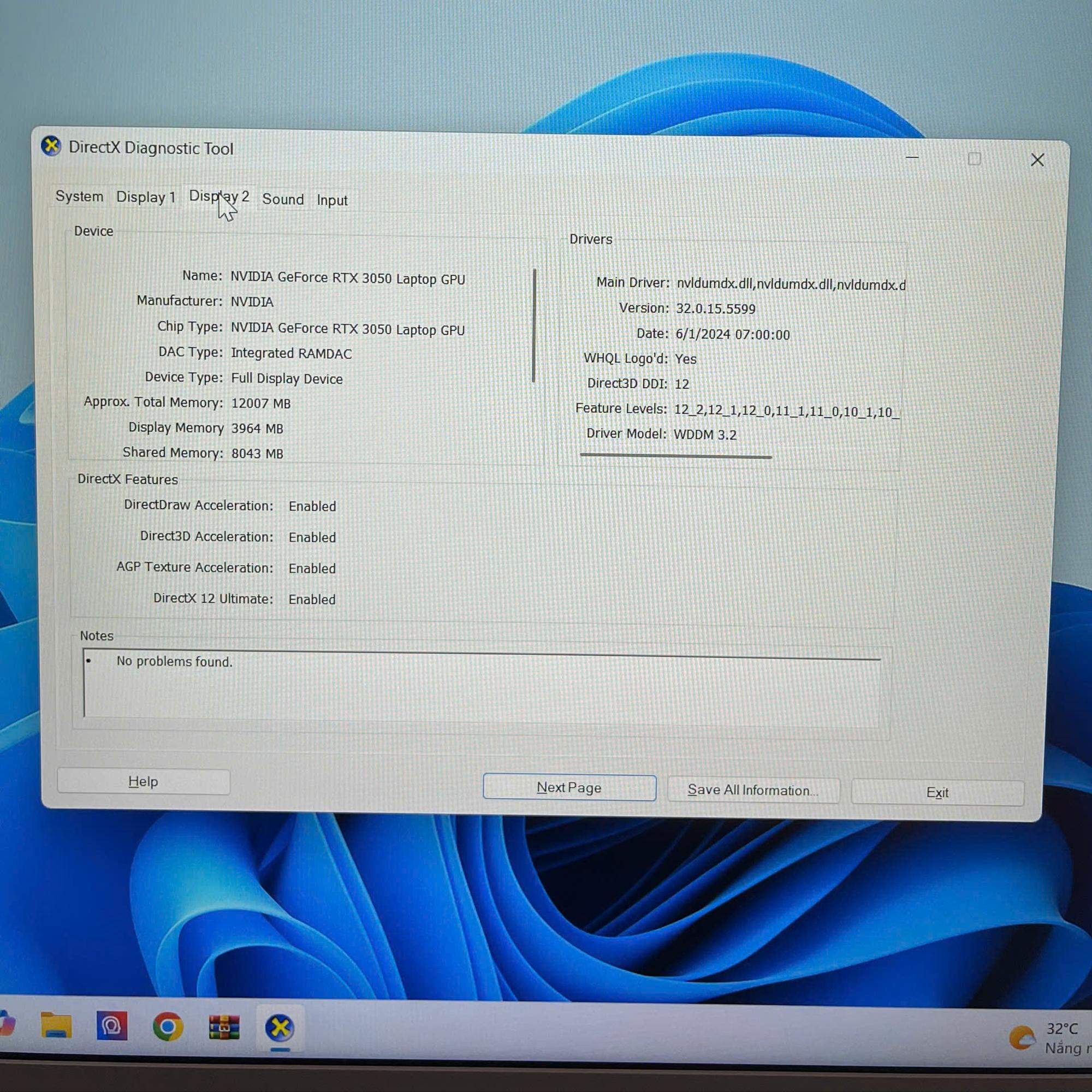1092x1092 pixels.
Task: Click the Chip Type value in Device group
Action: pyautogui.click(x=348, y=329)
